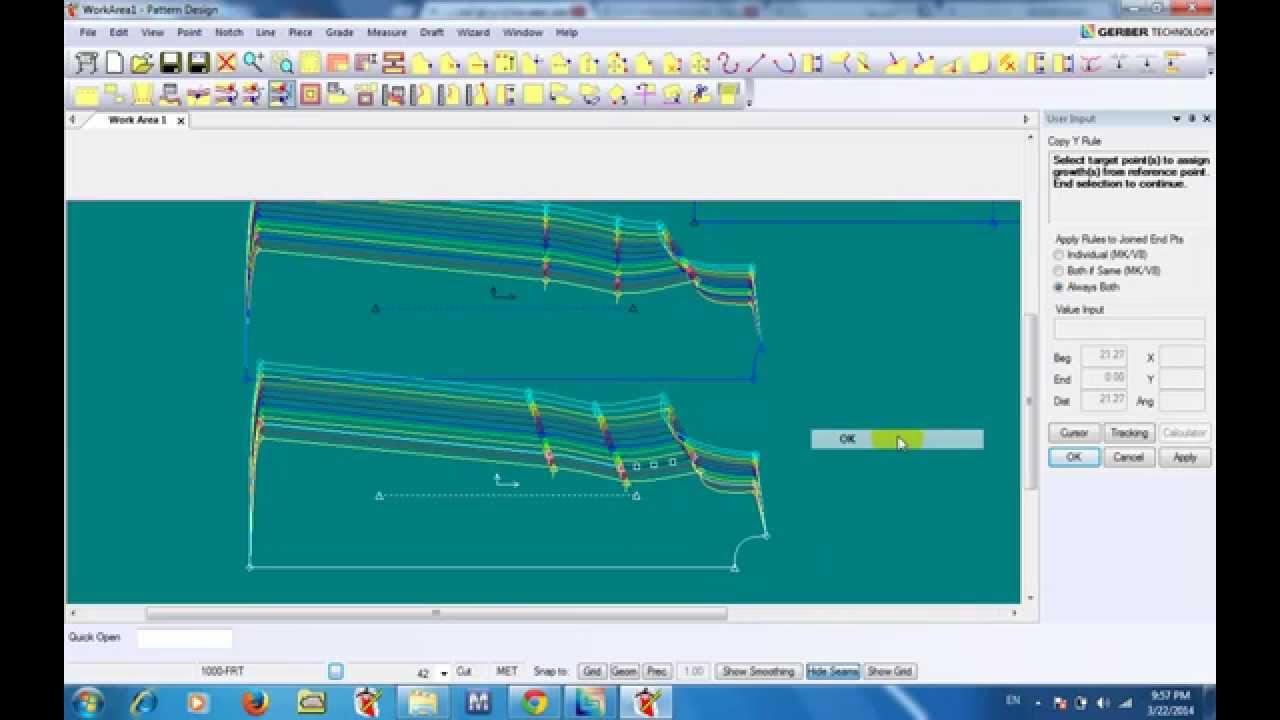Click the second Save As diskette icon
1280x720 pixels.
[199, 63]
